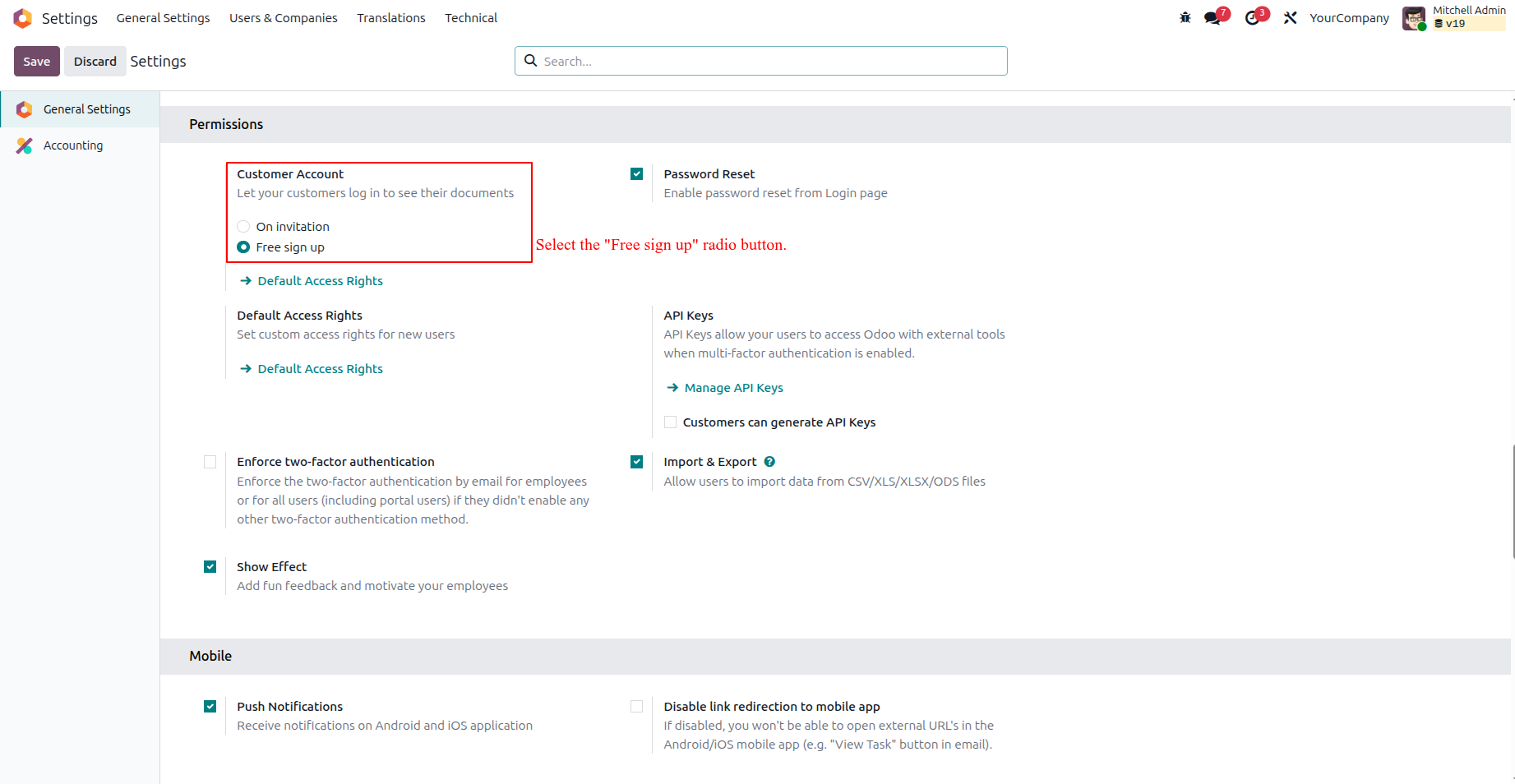Uncheck the Password Reset checkbox
The width and height of the screenshot is (1515, 784).
(637, 174)
